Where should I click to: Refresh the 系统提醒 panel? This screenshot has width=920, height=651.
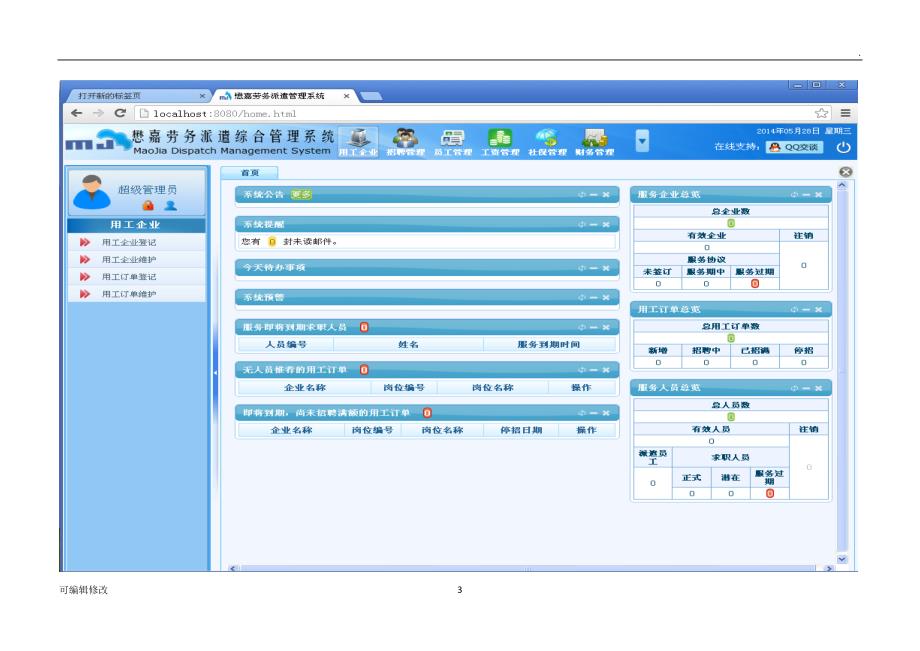(581, 225)
